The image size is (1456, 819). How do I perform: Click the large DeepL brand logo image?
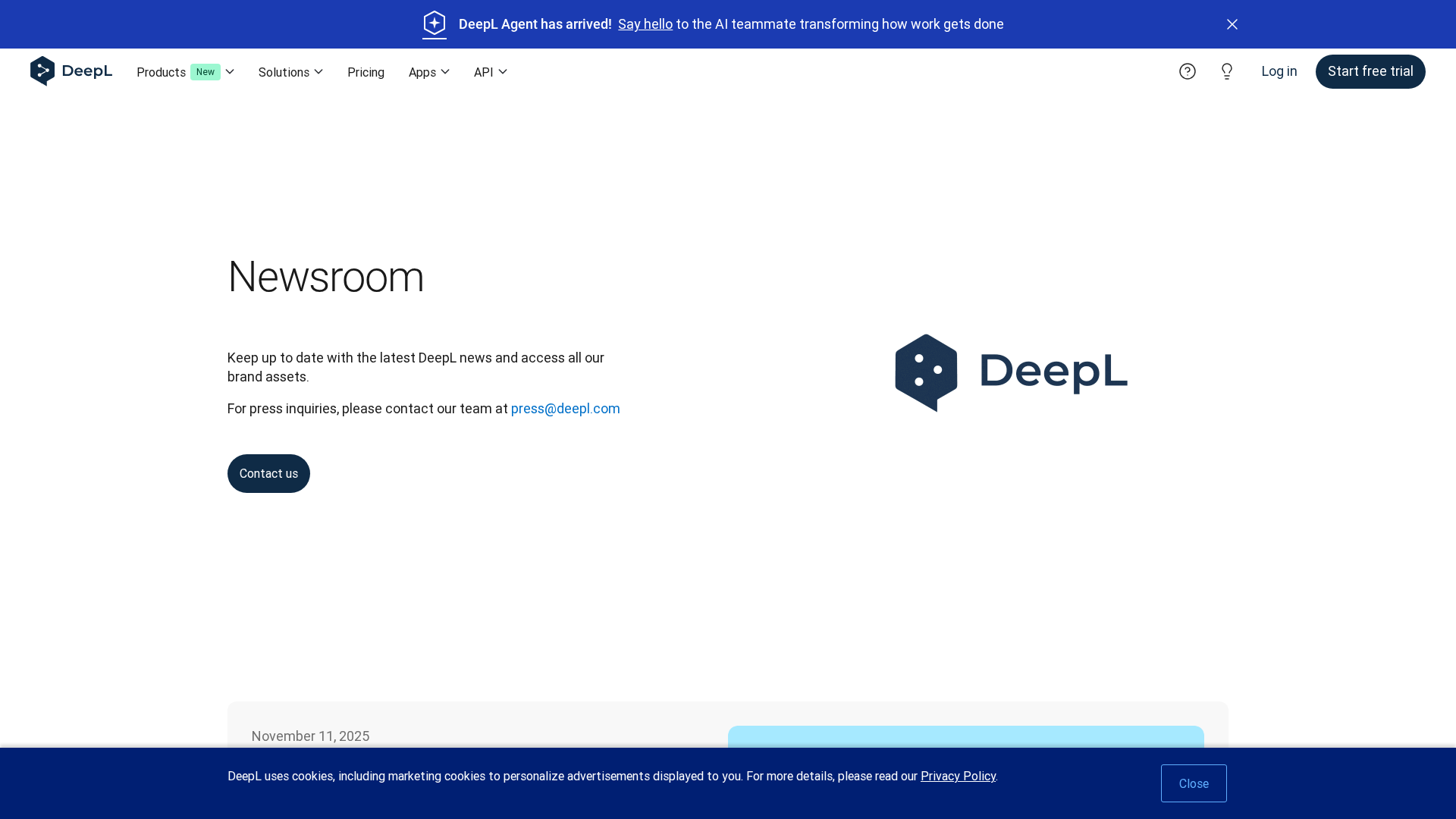(x=1011, y=372)
